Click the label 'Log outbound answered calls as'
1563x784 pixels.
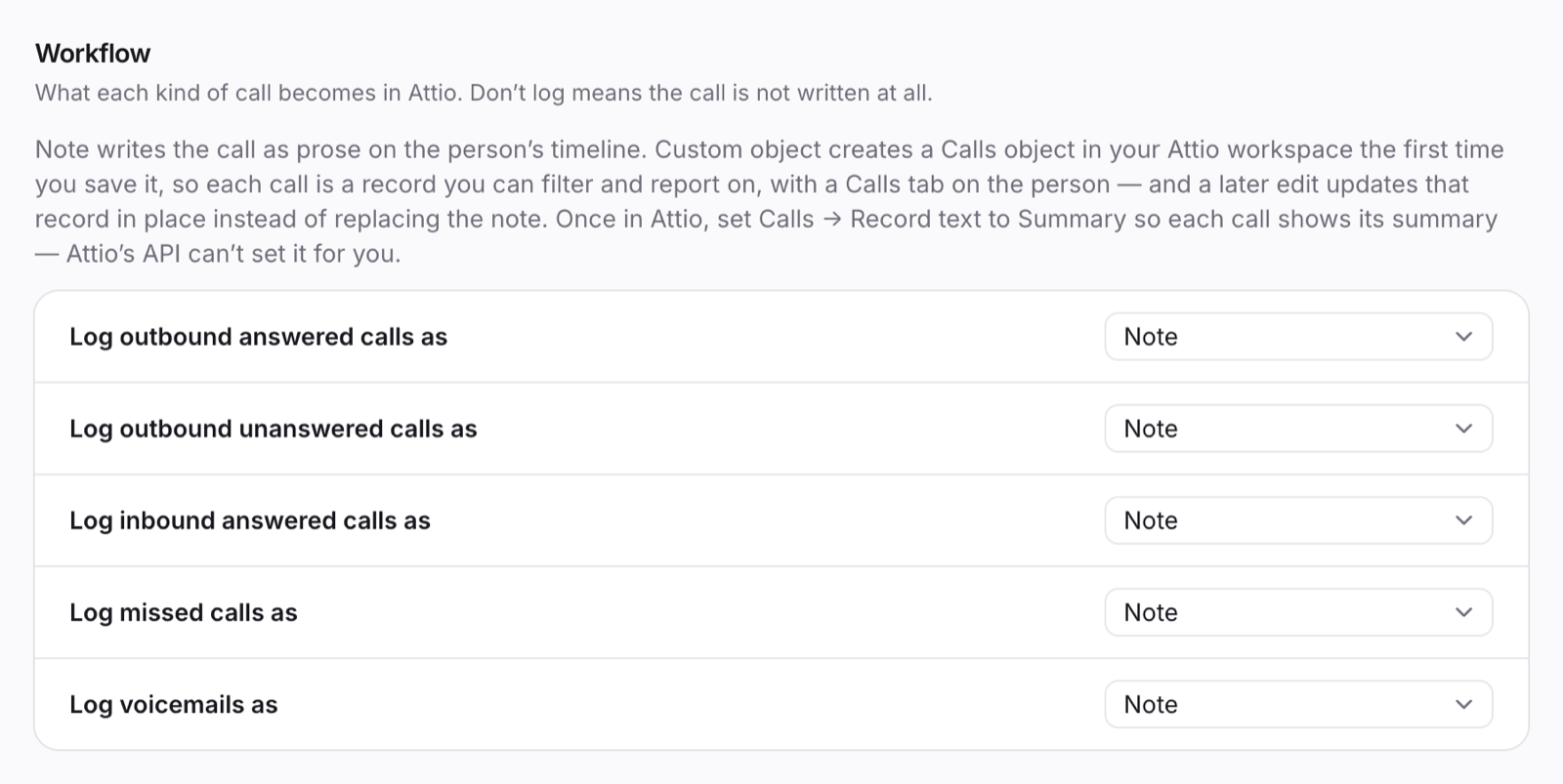point(258,337)
